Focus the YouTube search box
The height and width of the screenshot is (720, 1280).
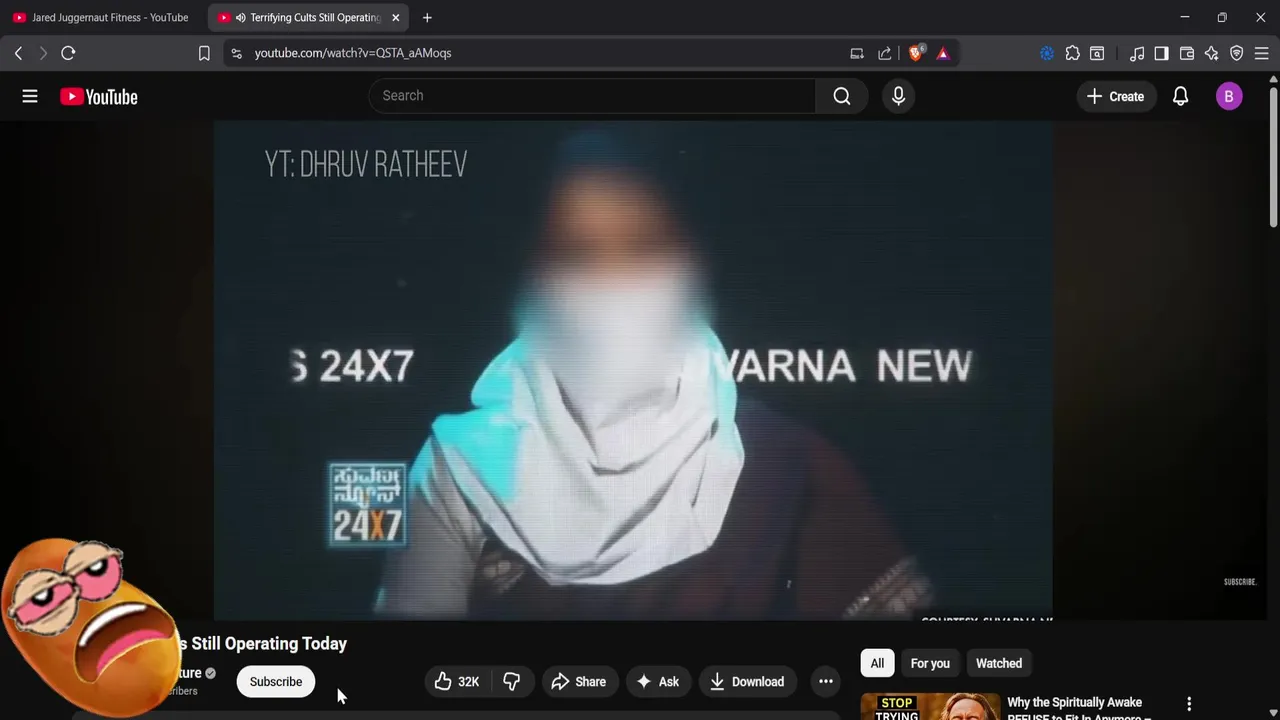tap(592, 96)
